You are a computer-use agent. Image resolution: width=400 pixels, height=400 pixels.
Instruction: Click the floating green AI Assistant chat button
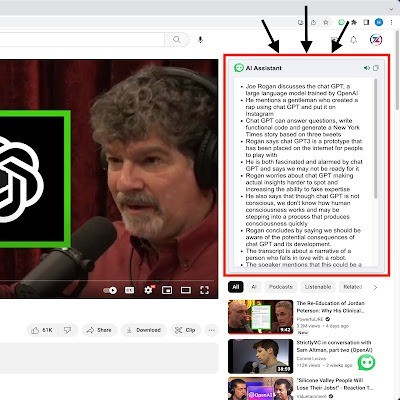click(x=366, y=362)
